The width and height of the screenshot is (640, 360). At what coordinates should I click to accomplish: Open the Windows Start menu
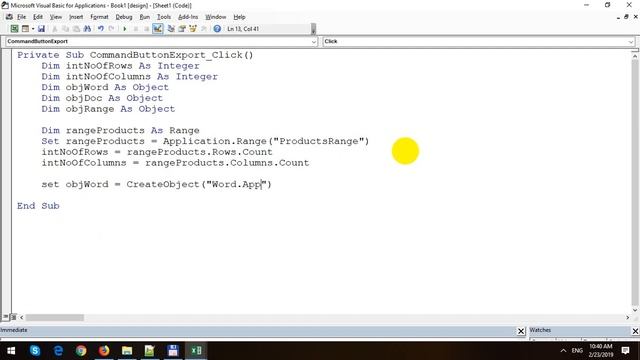point(11,351)
